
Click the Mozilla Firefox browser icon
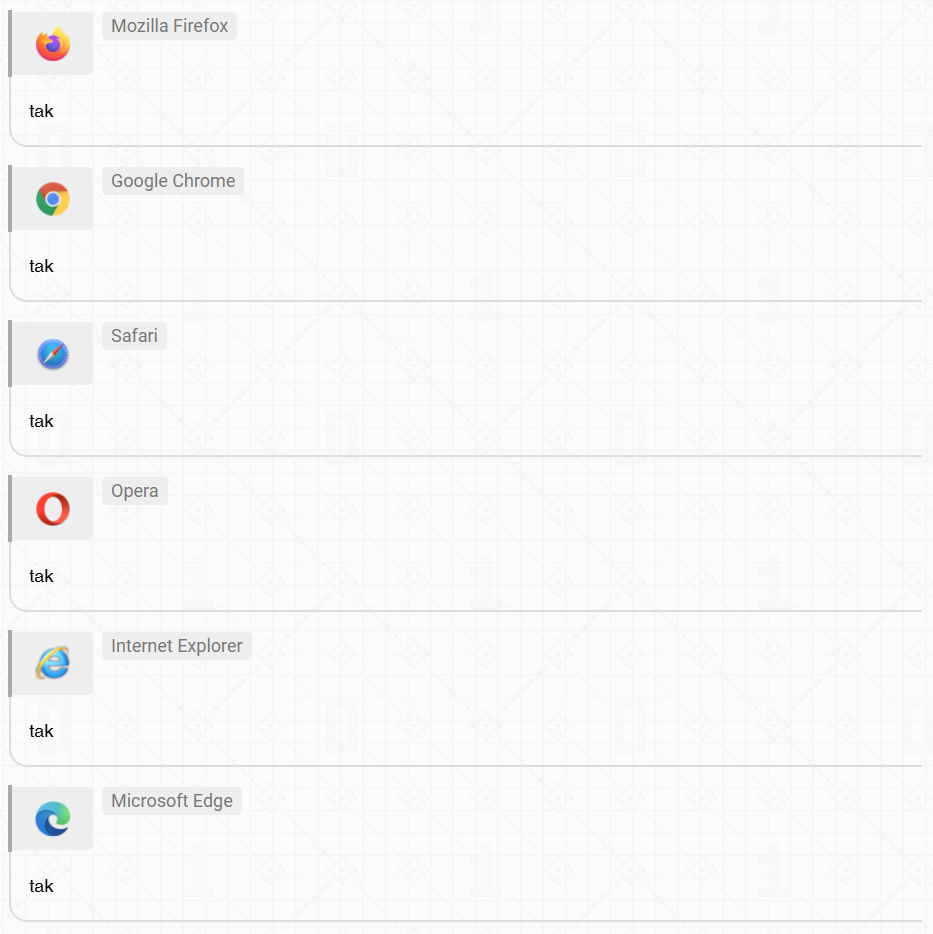53,44
